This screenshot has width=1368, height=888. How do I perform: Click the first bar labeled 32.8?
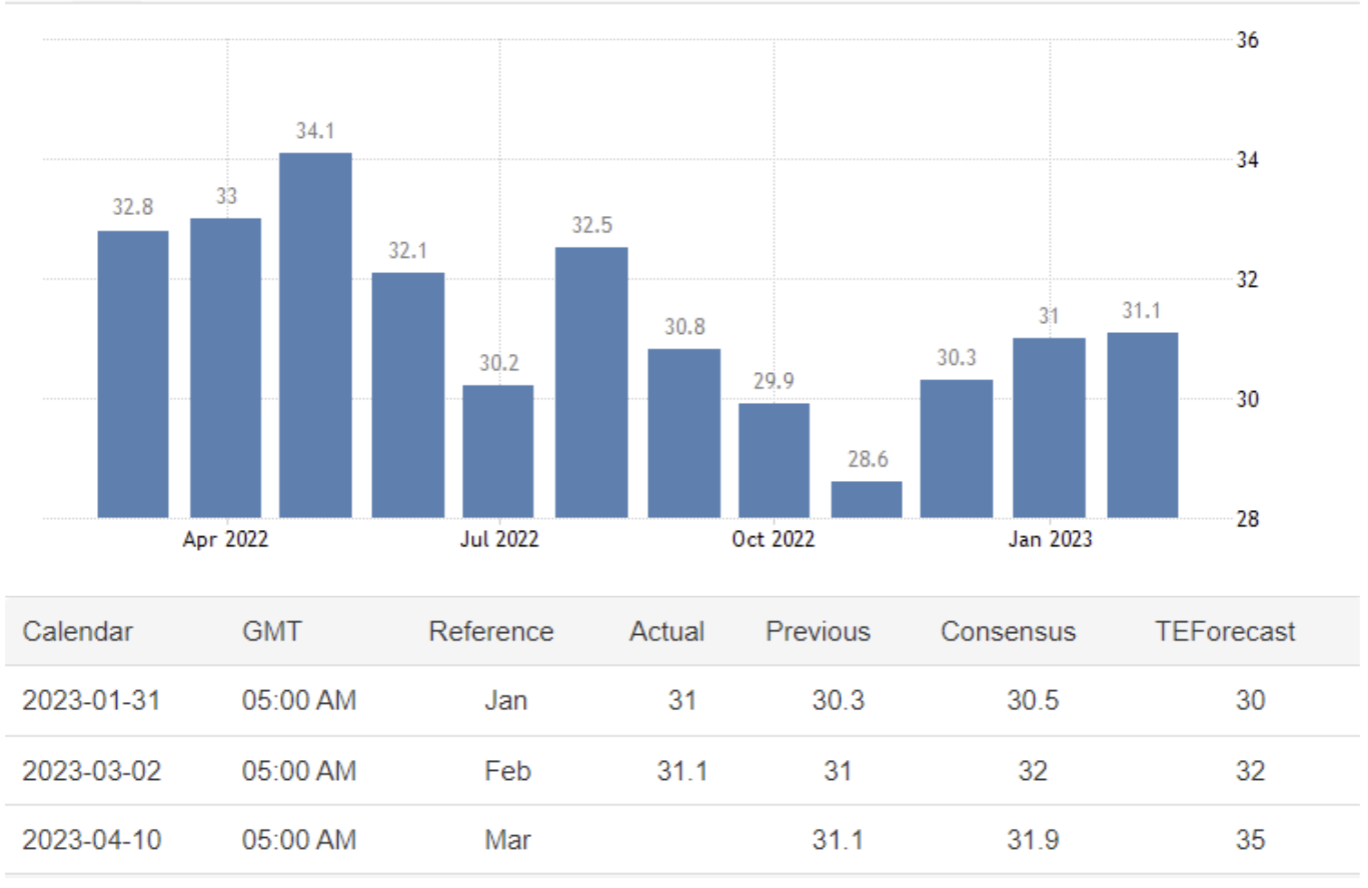pyautogui.click(x=133, y=374)
